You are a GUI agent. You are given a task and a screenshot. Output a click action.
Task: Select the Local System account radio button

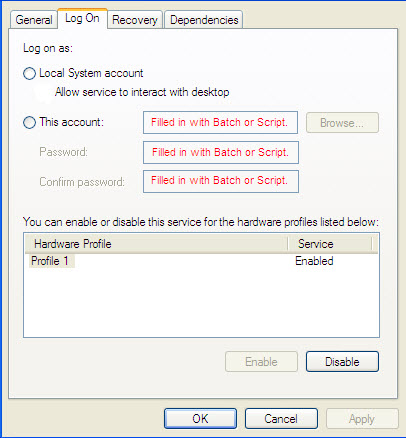pos(29,73)
